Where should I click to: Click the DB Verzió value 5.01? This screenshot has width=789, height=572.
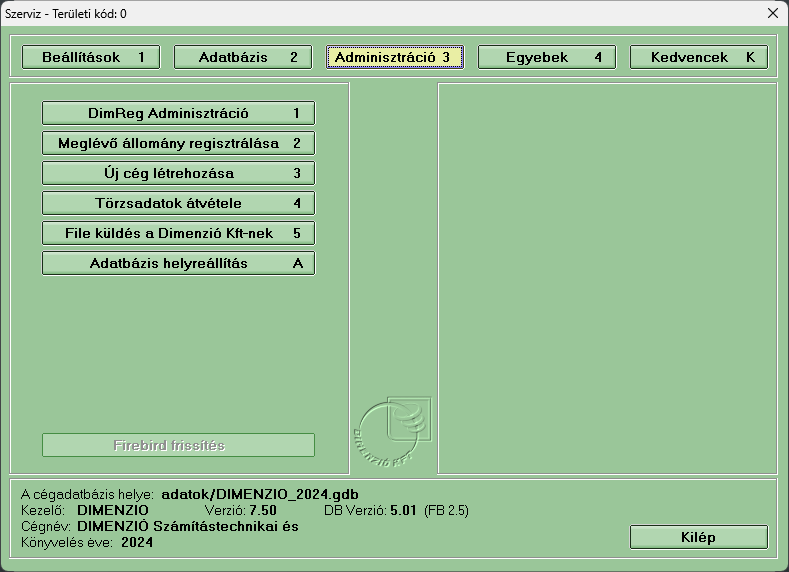click(x=404, y=510)
